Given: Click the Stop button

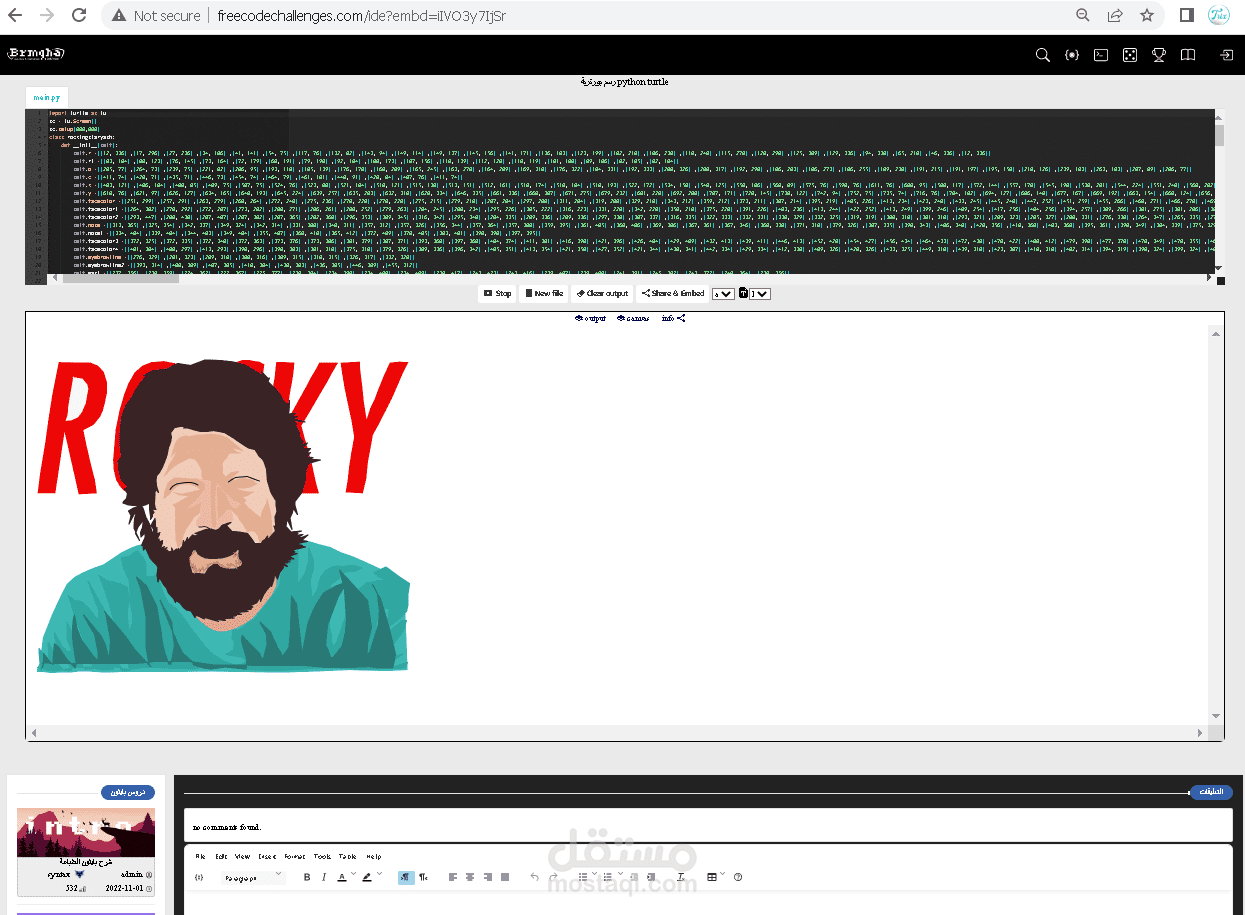Looking at the screenshot, I should click(x=497, y=294).
